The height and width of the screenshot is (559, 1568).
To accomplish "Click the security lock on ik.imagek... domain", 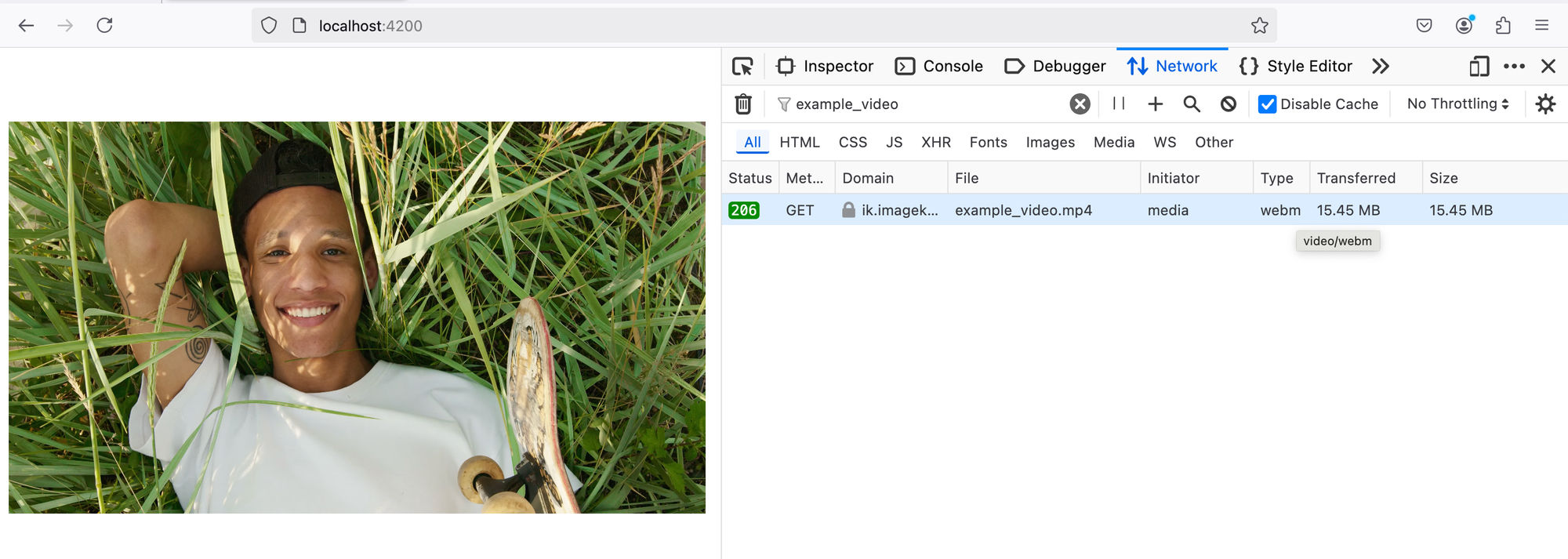I will click(x=848, y=210).
